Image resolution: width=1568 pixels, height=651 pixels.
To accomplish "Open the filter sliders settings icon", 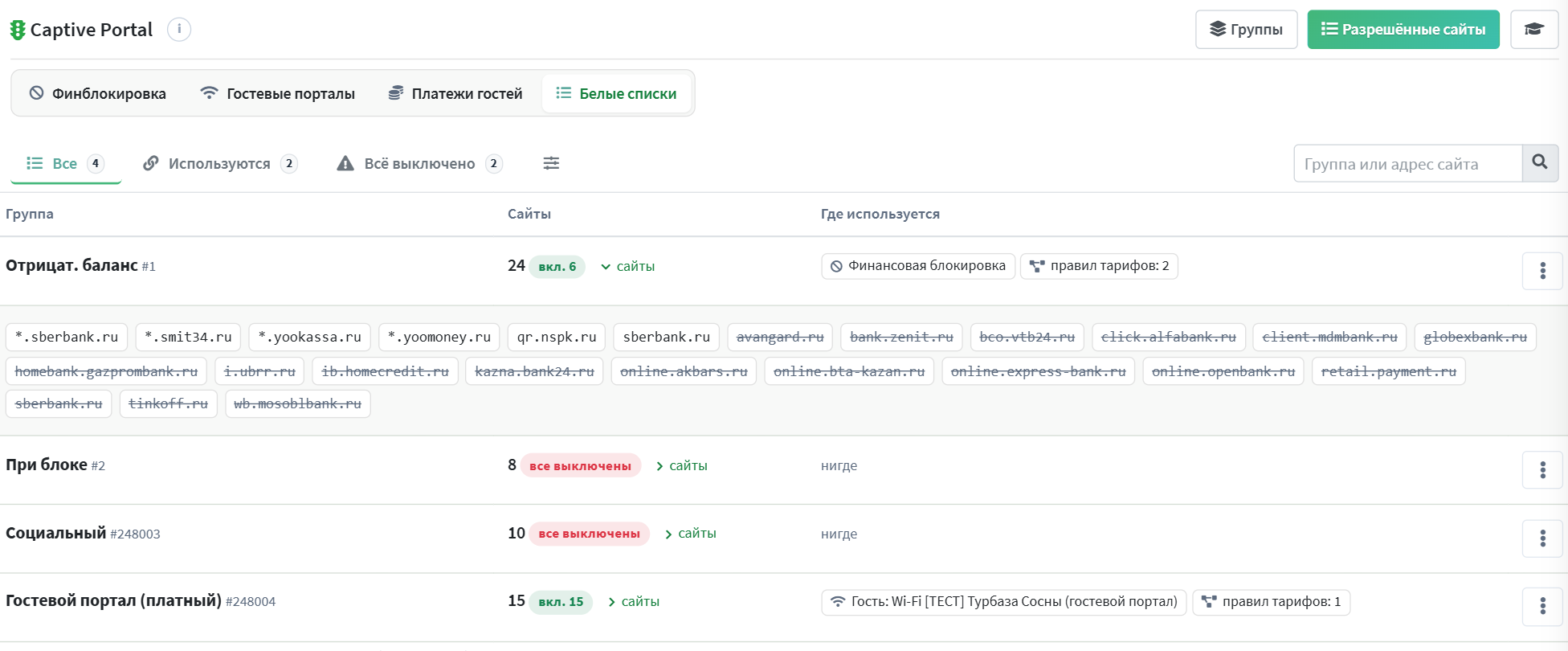I will tap(551, 163).
